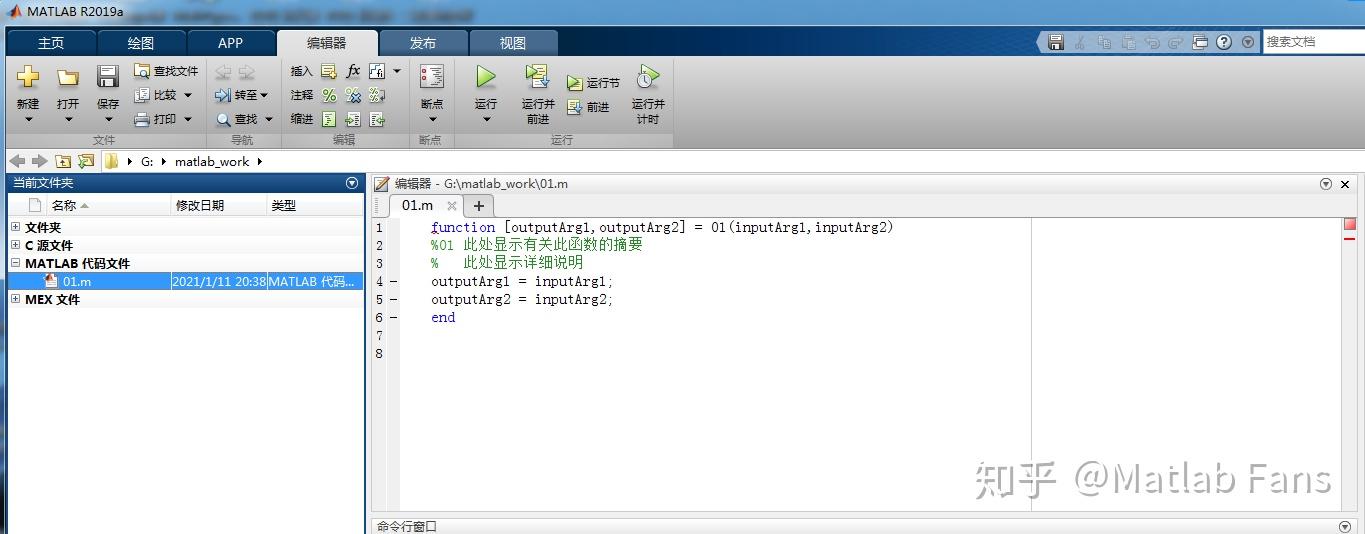The width and height of the screenshot is (1365, 534).
Task: Switch to the 视图 (View) tab
Action: (513, 43)
